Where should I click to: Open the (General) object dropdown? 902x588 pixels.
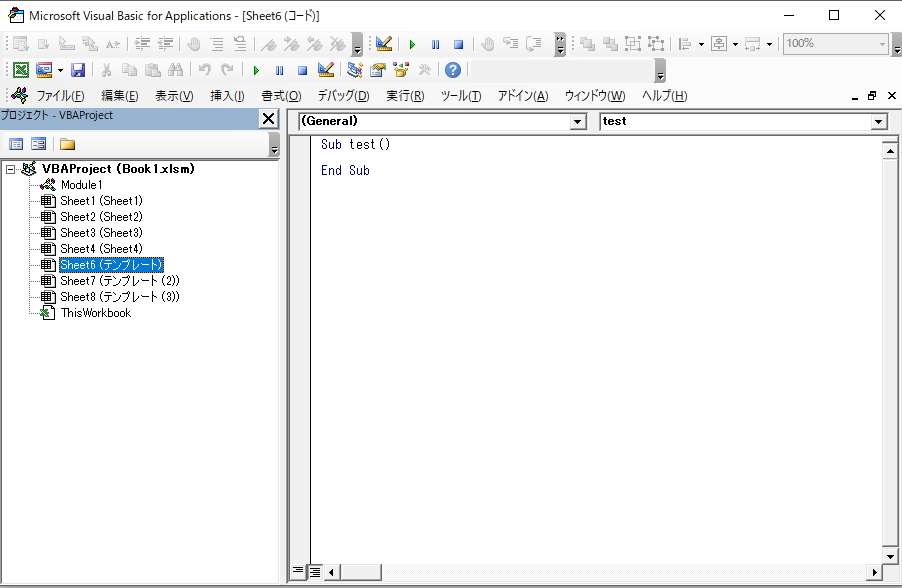click(578, 121)
